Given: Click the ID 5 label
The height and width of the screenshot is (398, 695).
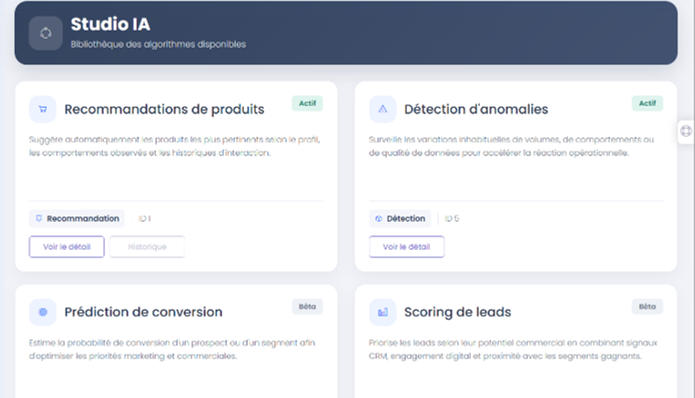Looking at the screenshot, I should 452,219.
